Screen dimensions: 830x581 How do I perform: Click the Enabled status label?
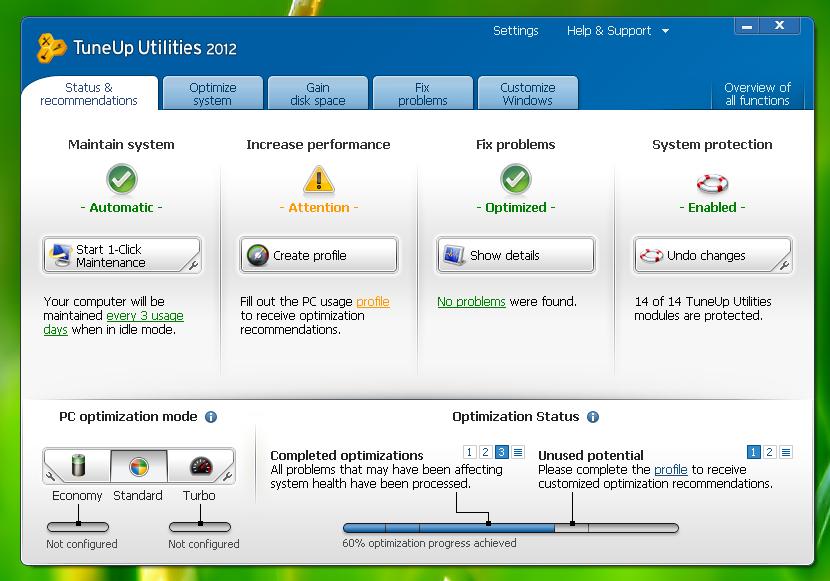click(712, 207)
